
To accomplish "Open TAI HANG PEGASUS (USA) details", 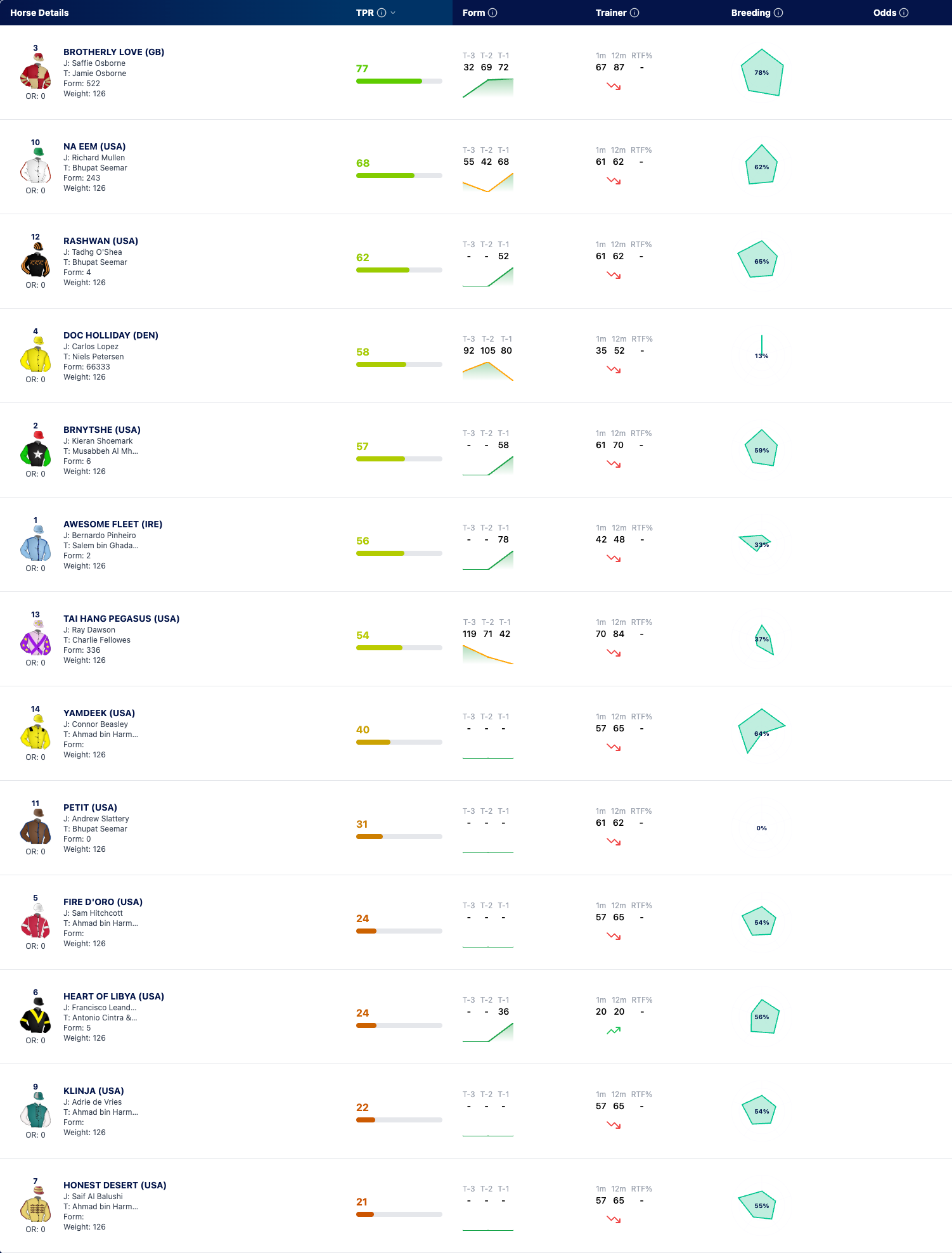I will [x=121, y=619].
